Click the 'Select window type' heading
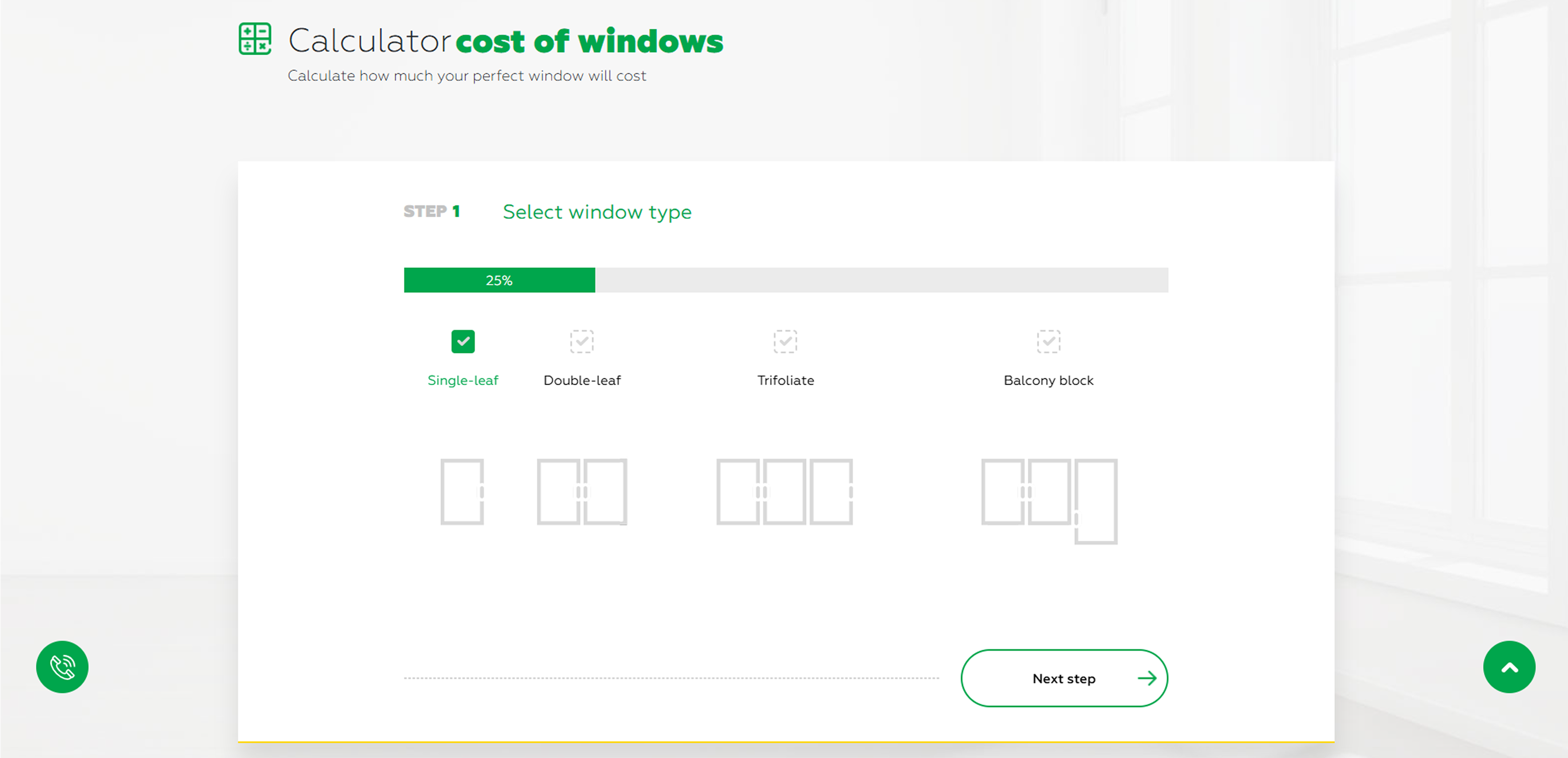1568x758 pixels. [x=597, y=212]
